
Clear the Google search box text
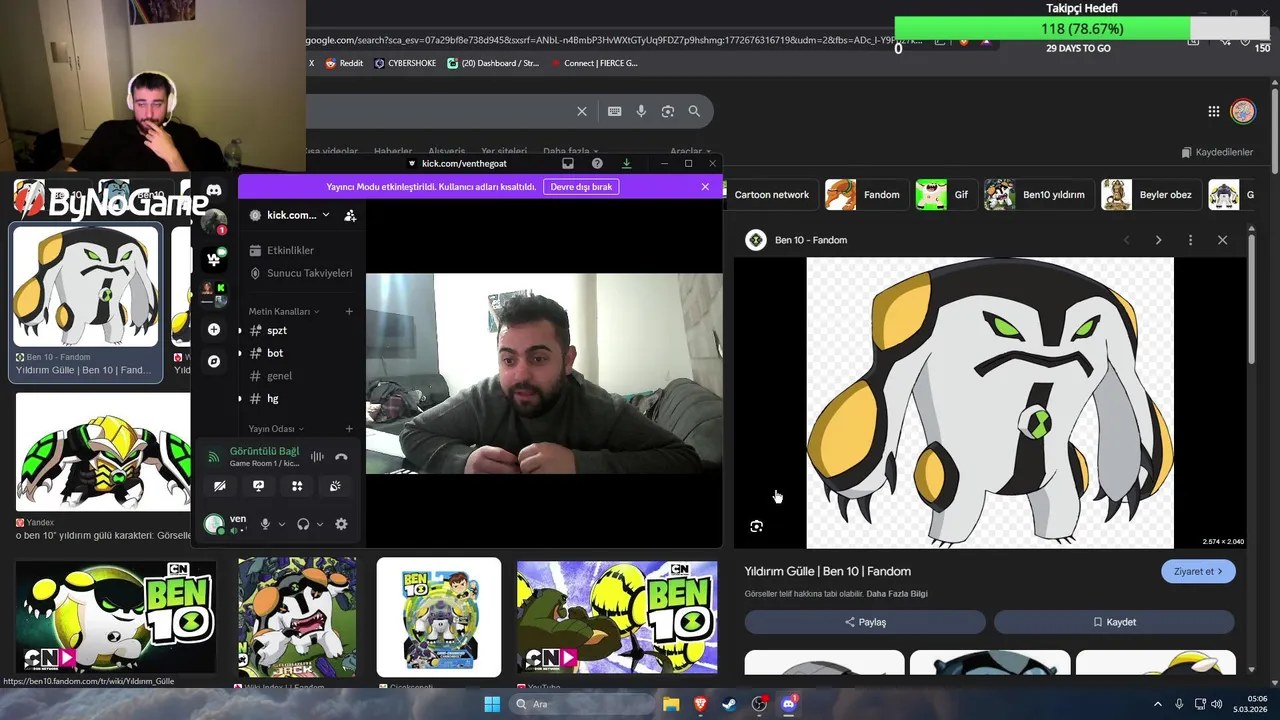pos(582,111)
